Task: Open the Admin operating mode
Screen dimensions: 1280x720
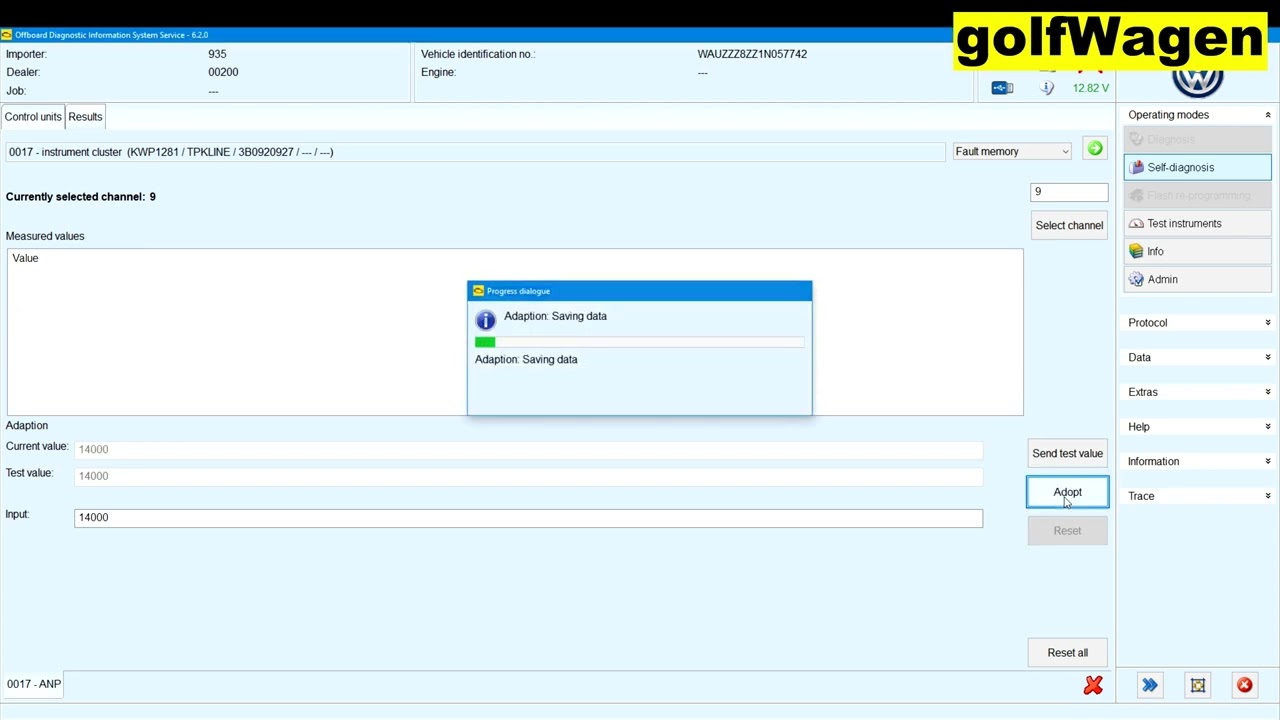Action: [x=1197, y=280]
